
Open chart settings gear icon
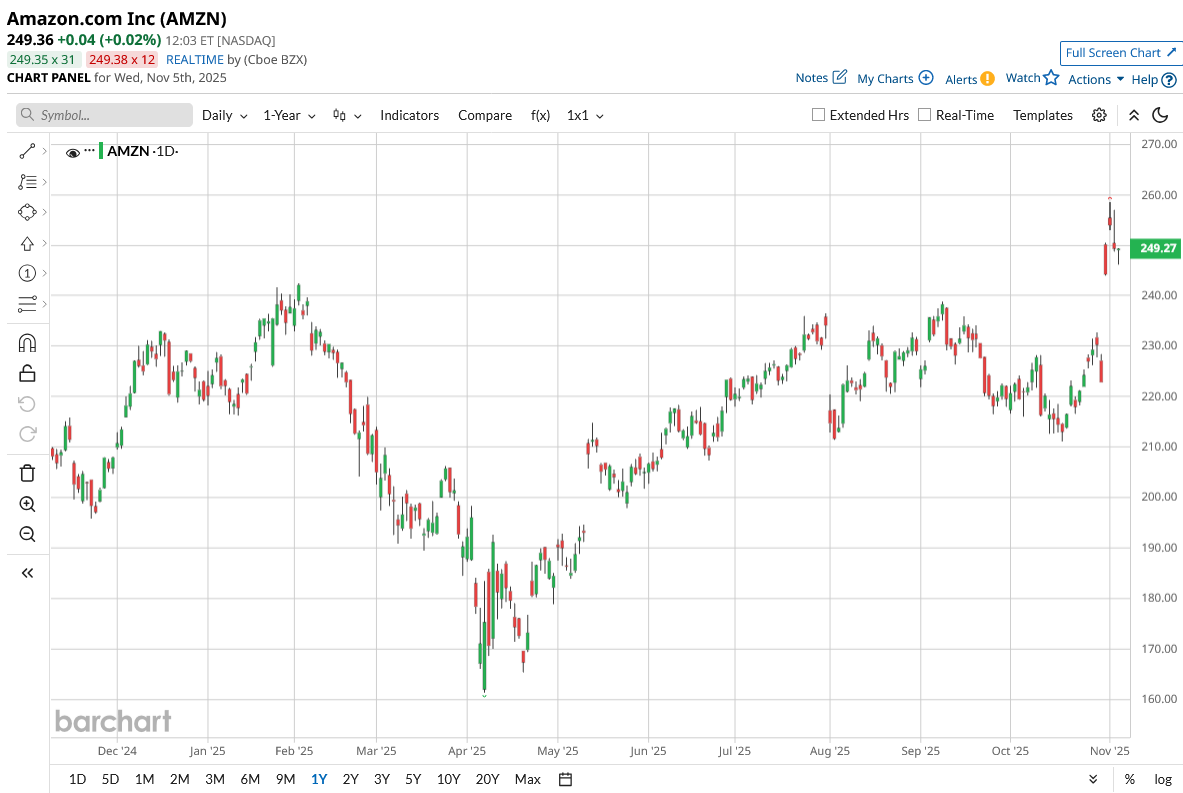[x=1099, y=115]
